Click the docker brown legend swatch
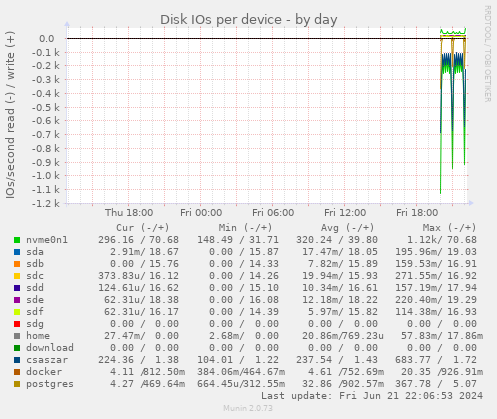Screen dimensions: 497x419 [17, 372]
